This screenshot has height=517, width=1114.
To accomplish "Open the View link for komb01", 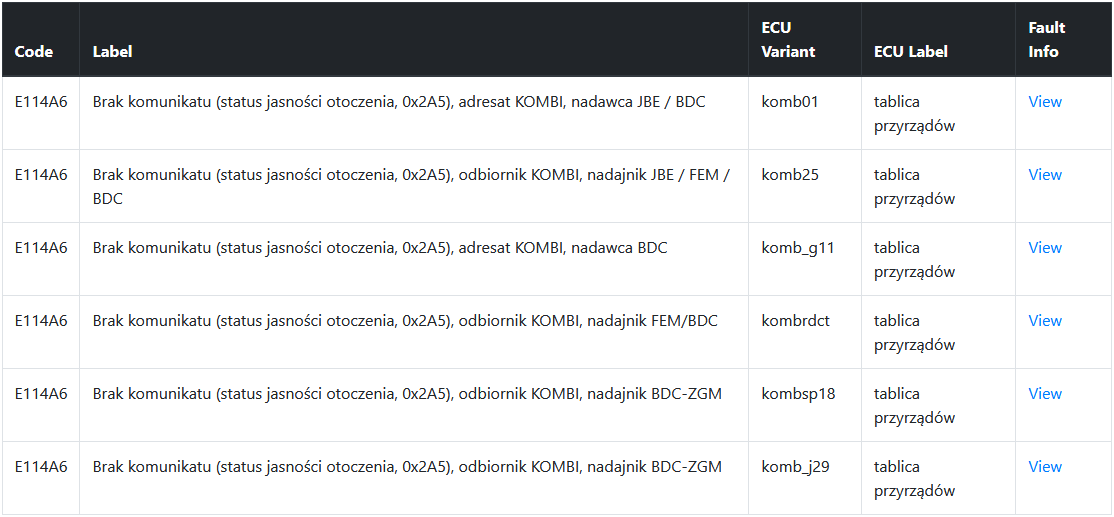I will pyautogui.click(x=1045, y=102).
